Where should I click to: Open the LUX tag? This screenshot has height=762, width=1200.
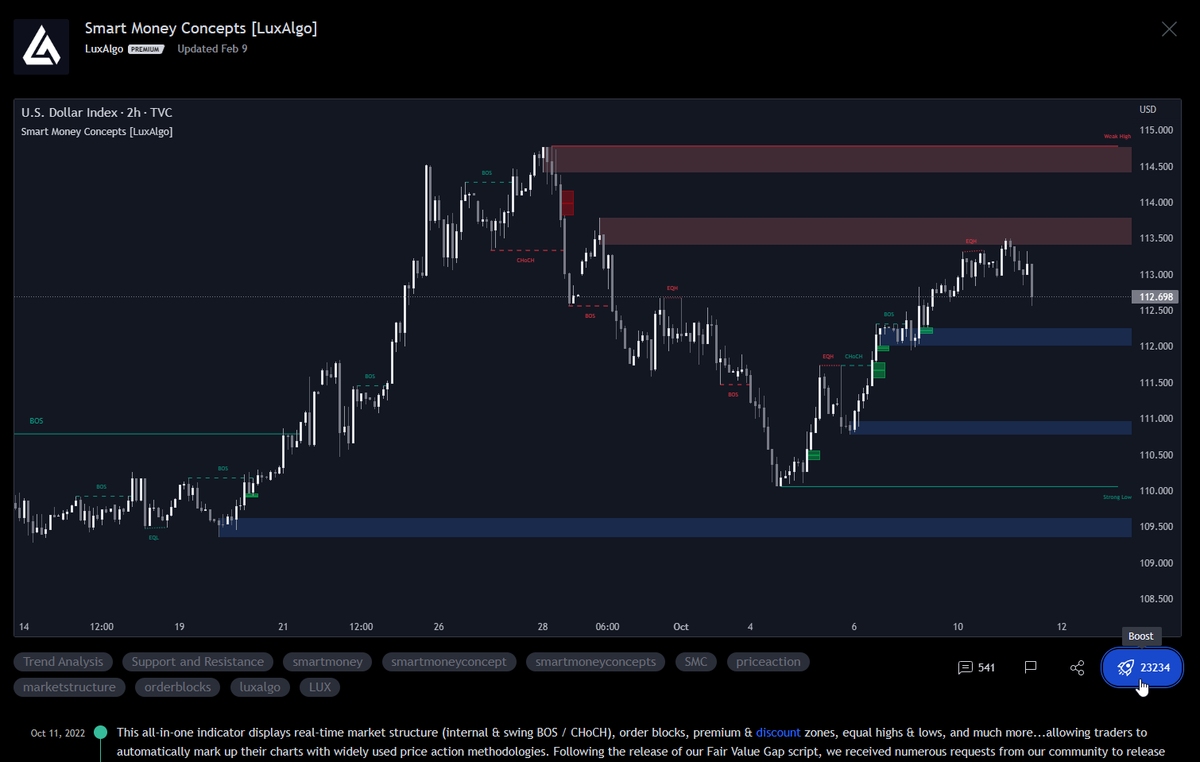pos(320,687)
